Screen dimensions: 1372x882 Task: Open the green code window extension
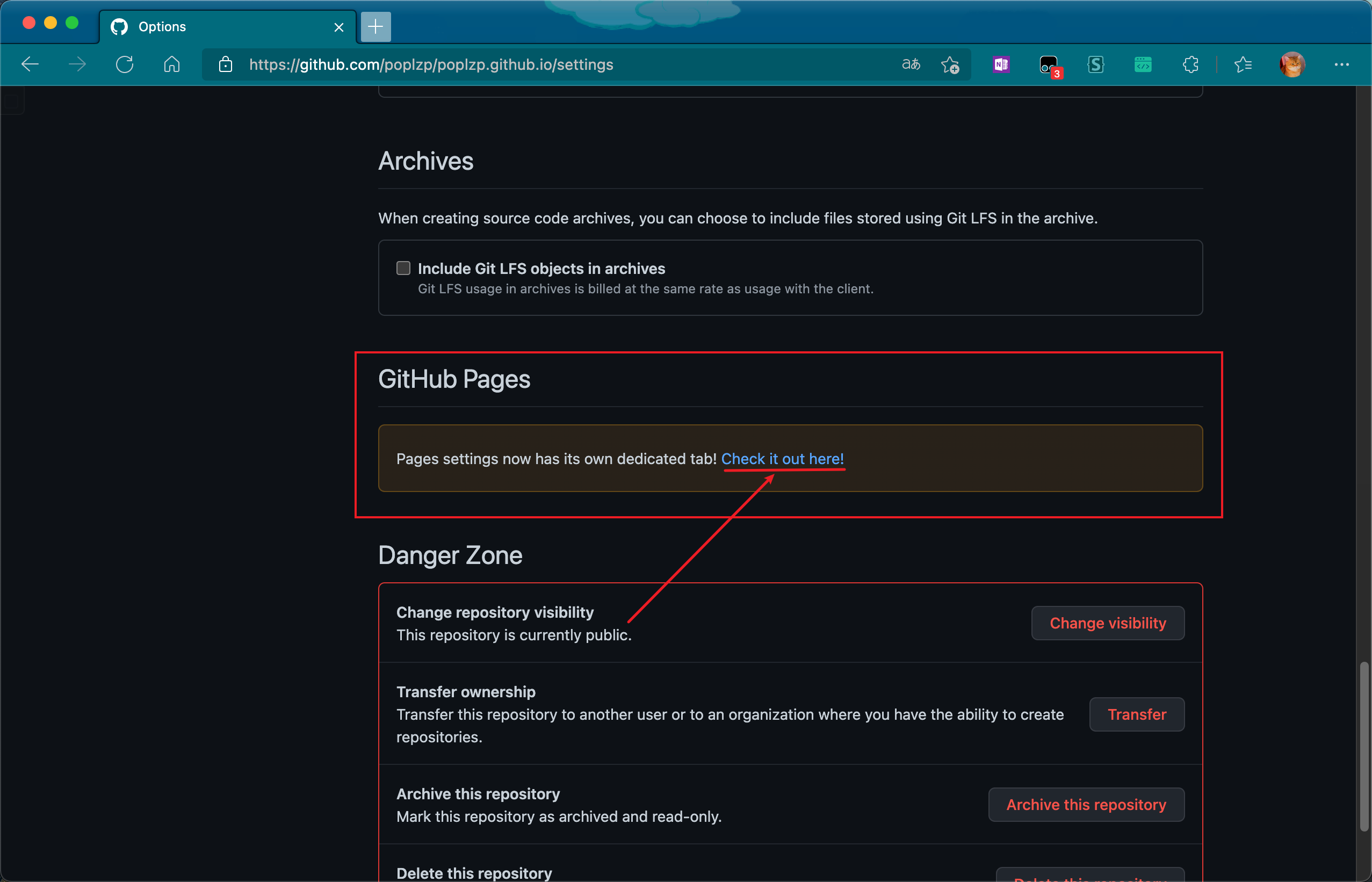[1143, 64]
